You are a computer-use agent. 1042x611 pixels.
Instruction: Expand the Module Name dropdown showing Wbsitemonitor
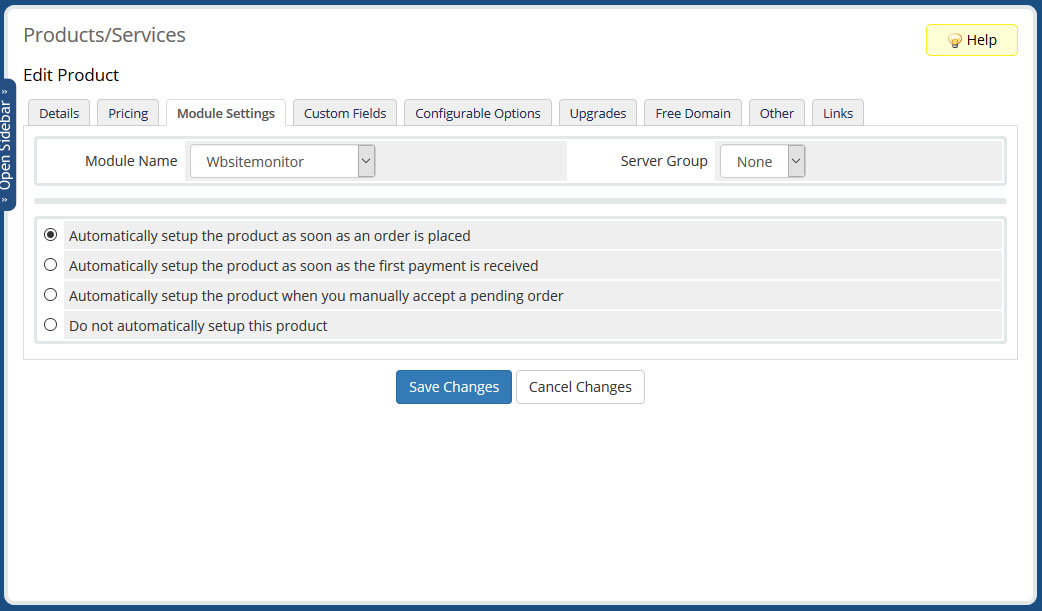282,162
